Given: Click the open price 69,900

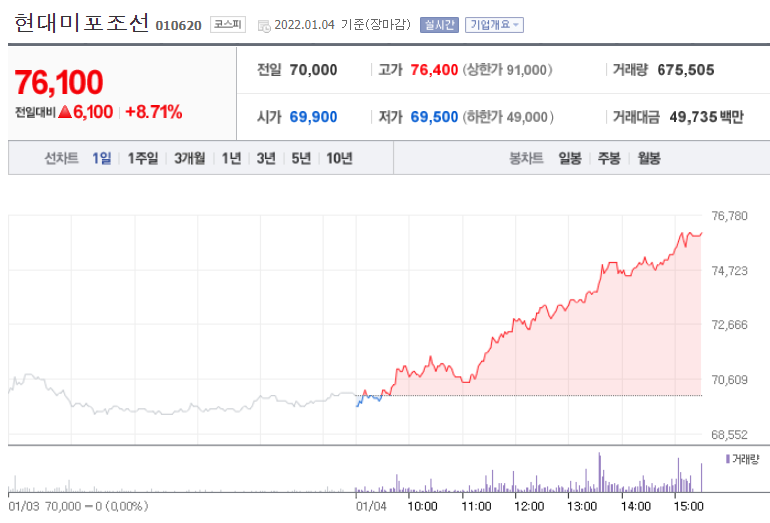Looking at the screenshot, I should [313, 117].
